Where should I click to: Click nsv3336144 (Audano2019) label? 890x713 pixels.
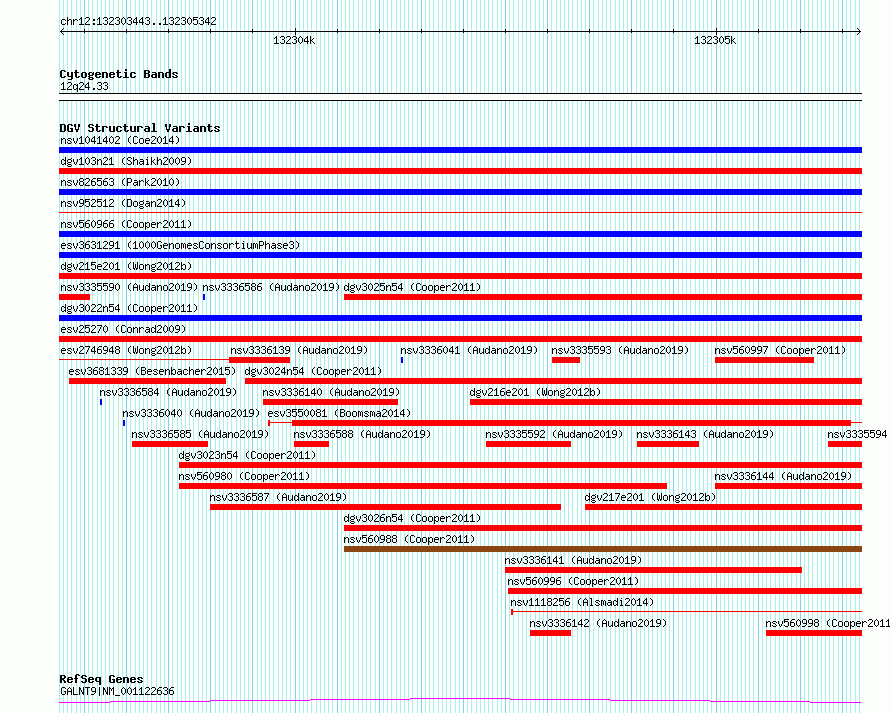pyautogui.click(x=783, y=476)
